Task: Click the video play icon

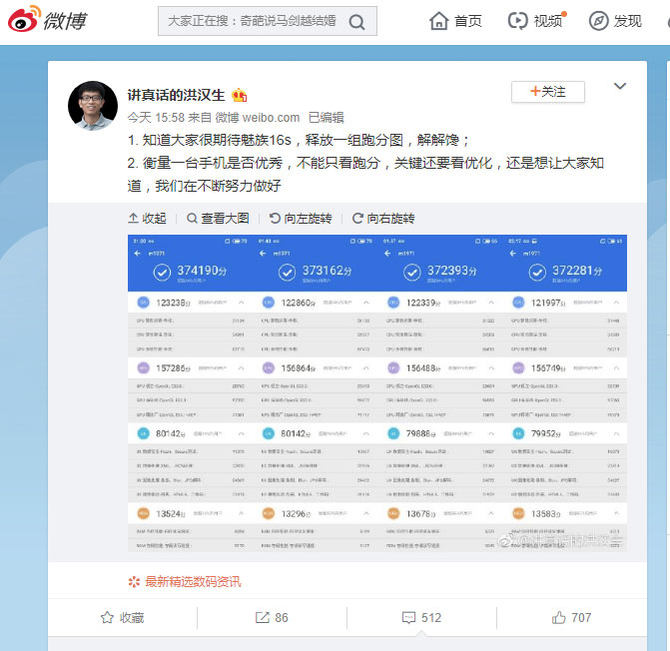Action: (517, 21)
